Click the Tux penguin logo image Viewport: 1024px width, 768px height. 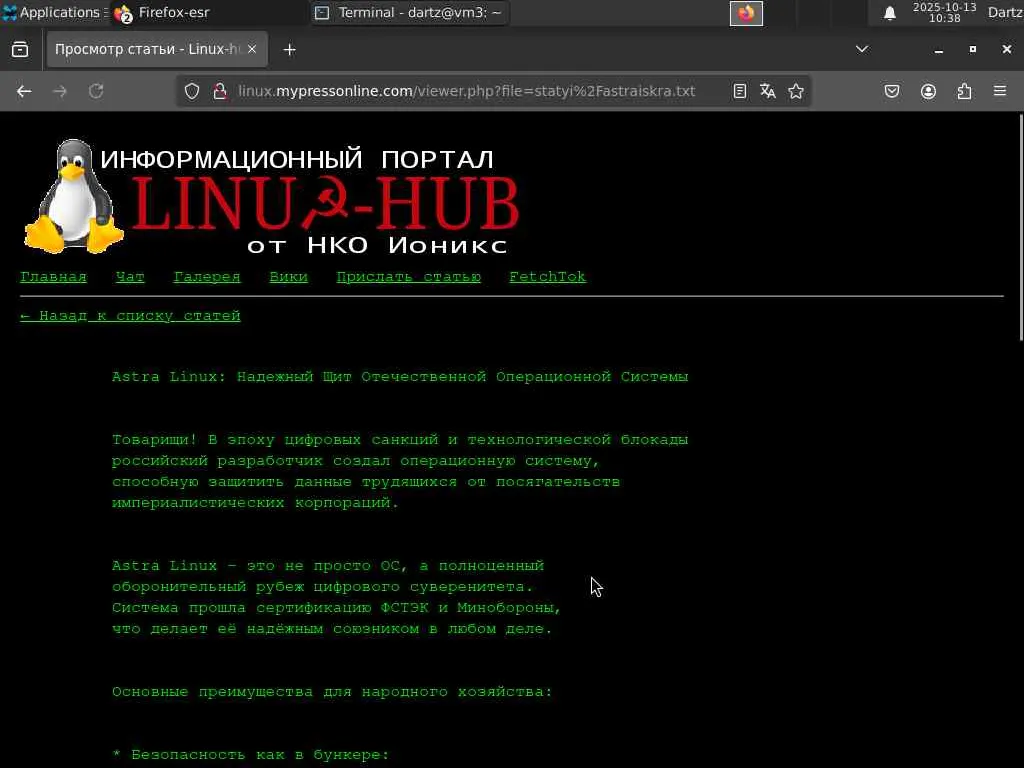73,196
